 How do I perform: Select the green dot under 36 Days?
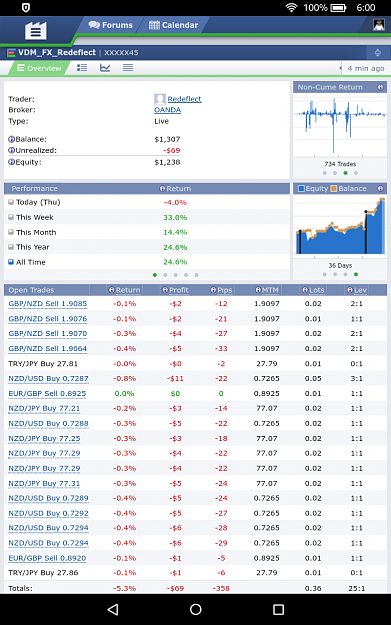click(x=356, y=274)
